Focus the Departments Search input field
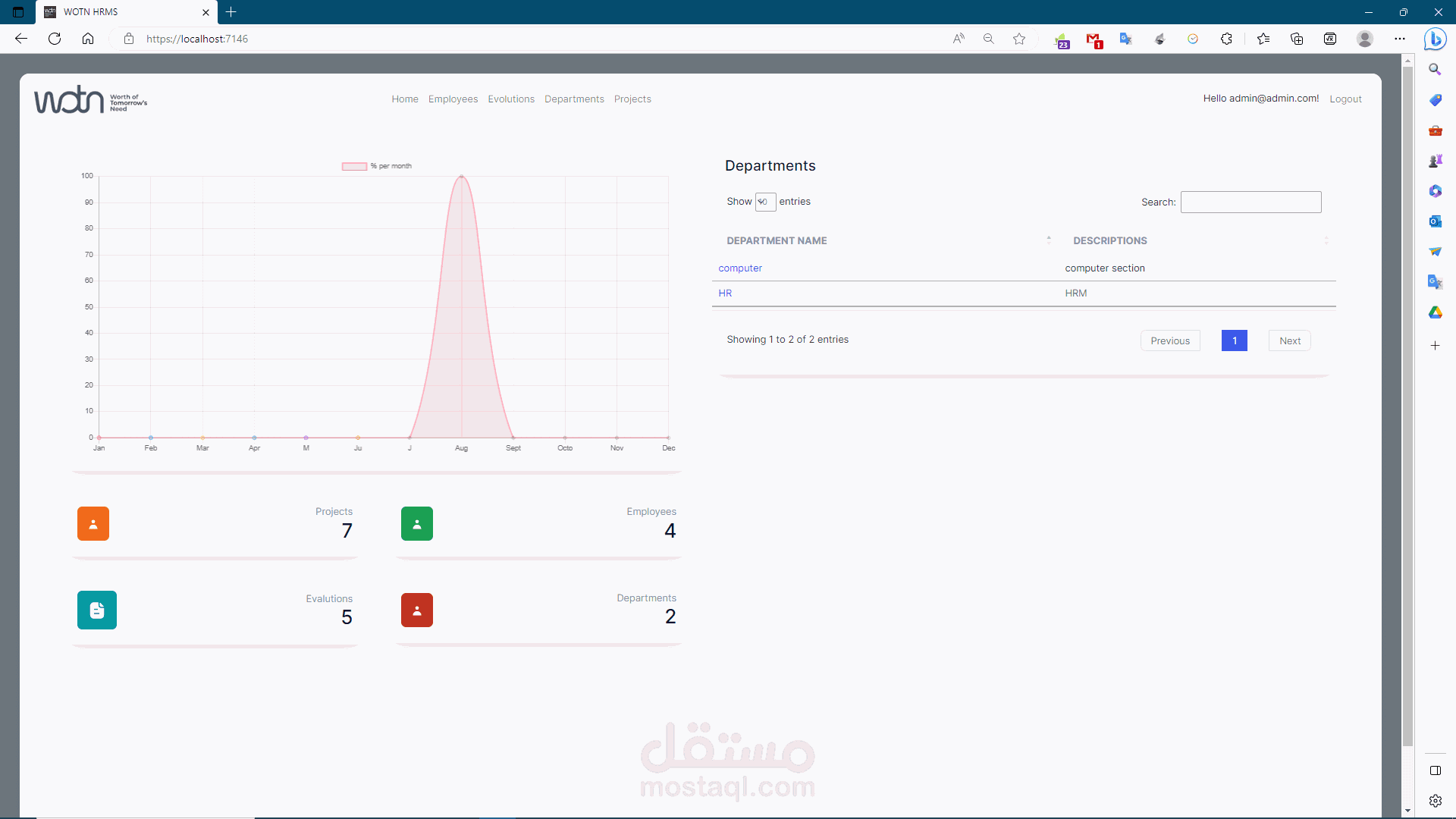Image resolution: width=1456 pixels, height=819 pixels. [x=1251, y=202]
